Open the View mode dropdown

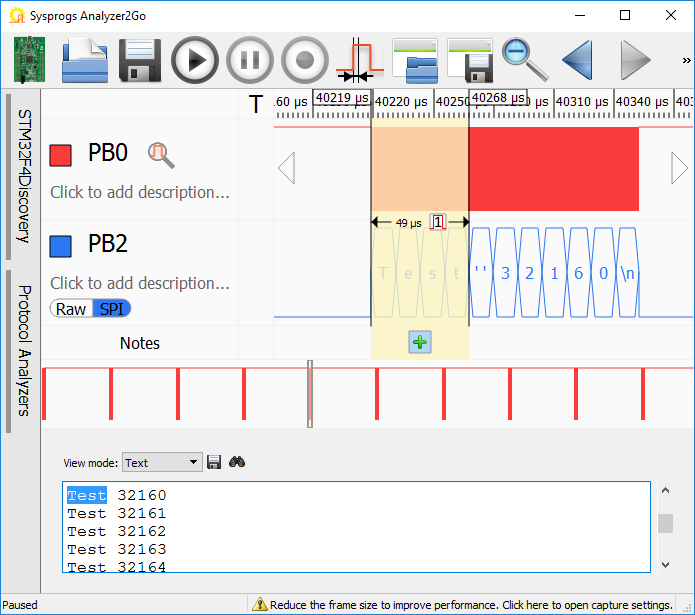click(x=162, y=463)
